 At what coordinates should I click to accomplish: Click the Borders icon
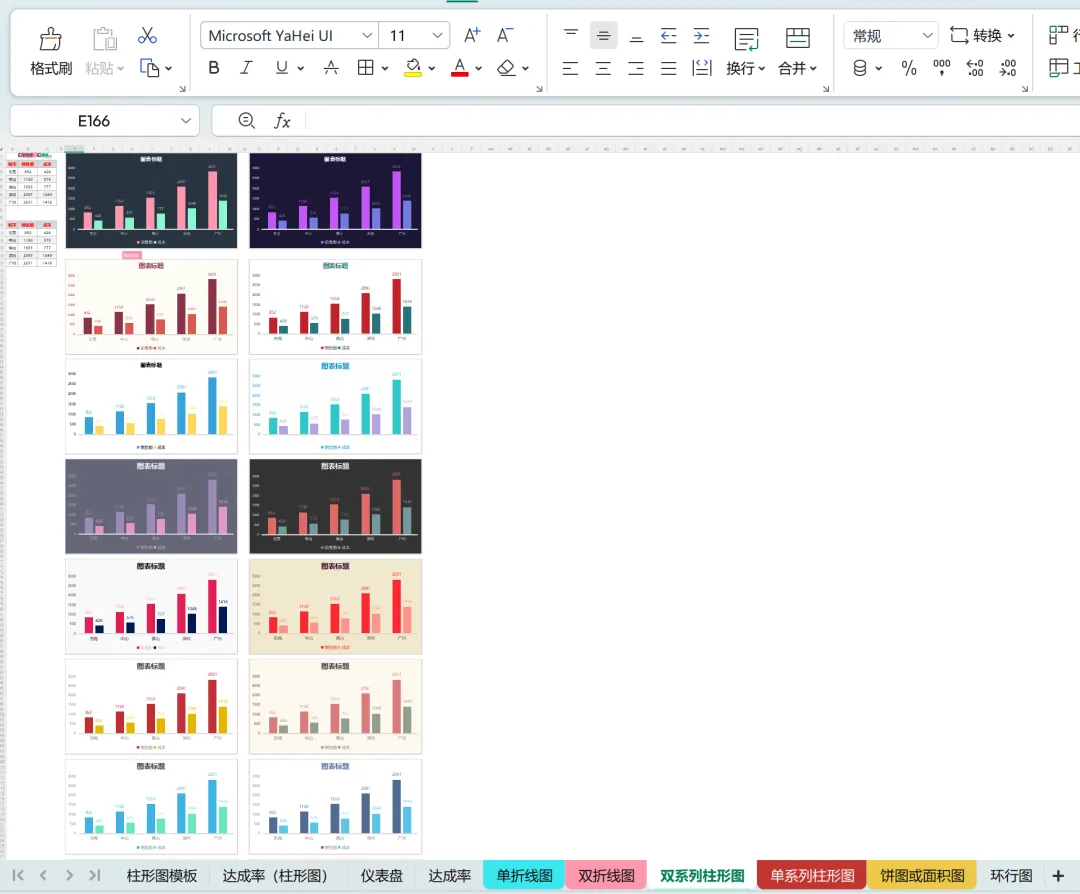[x=366, y=67]
